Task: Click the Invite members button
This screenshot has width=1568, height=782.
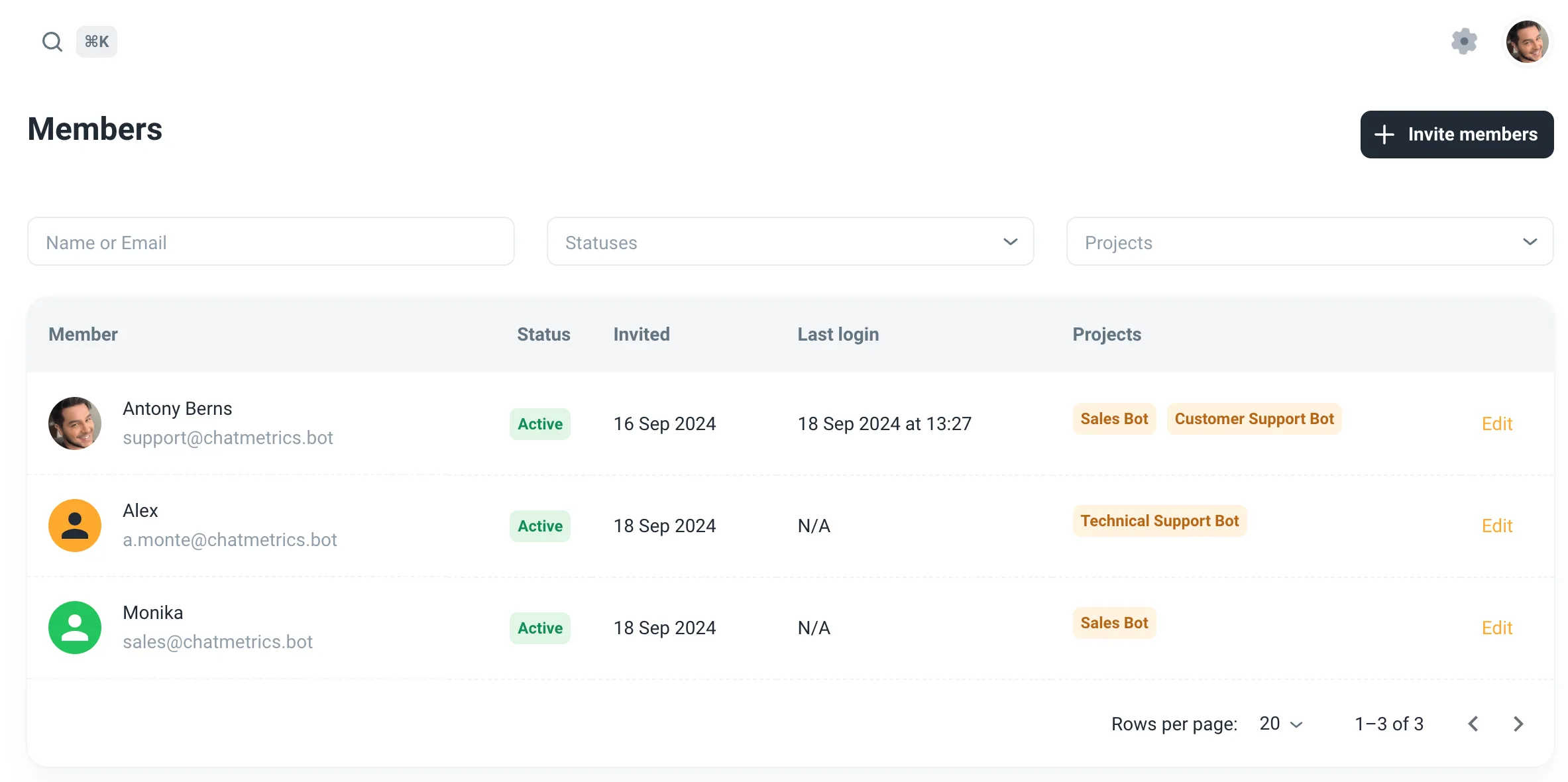Action: point(1457,135)
